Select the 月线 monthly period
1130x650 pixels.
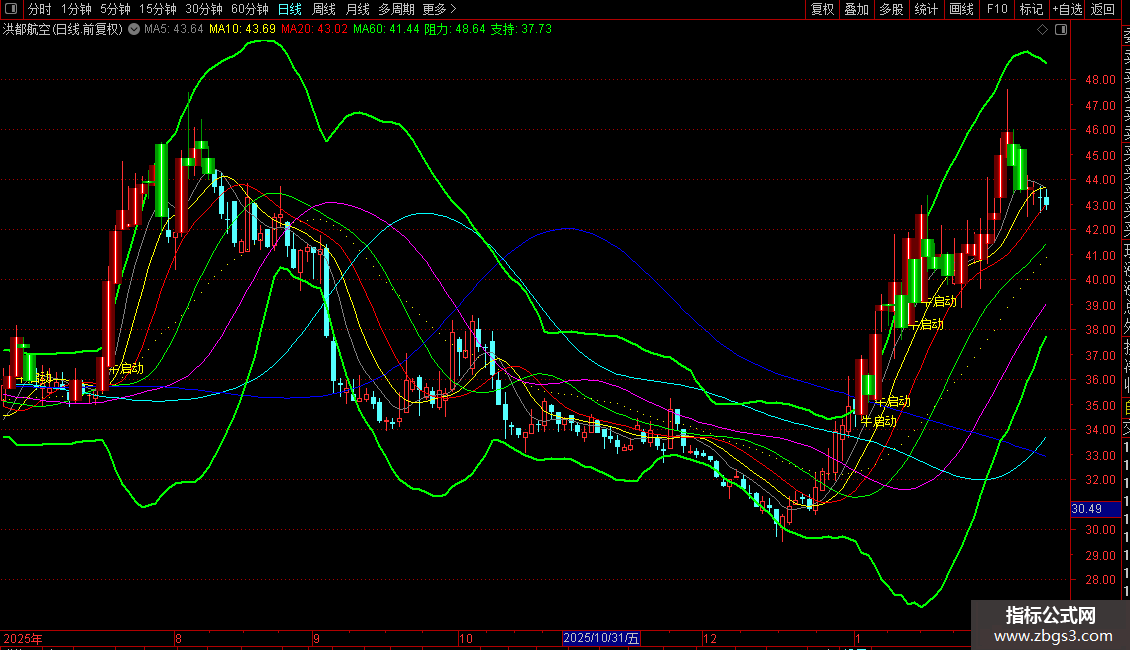click(x=357, y=9)
